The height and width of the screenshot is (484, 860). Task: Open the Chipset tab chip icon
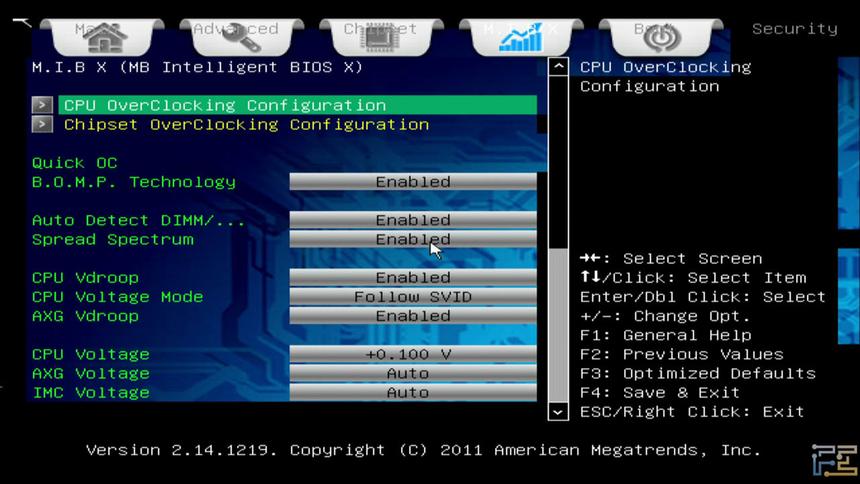coord(381,37)
